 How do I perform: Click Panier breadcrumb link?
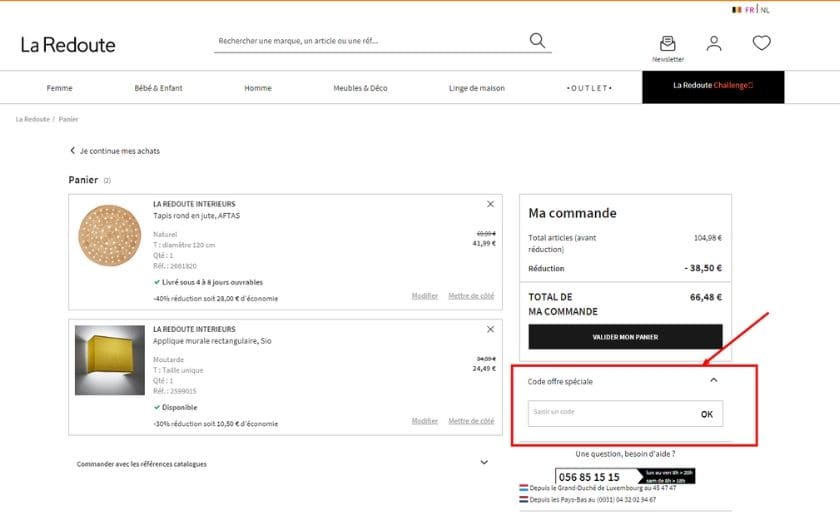(69, 119)
